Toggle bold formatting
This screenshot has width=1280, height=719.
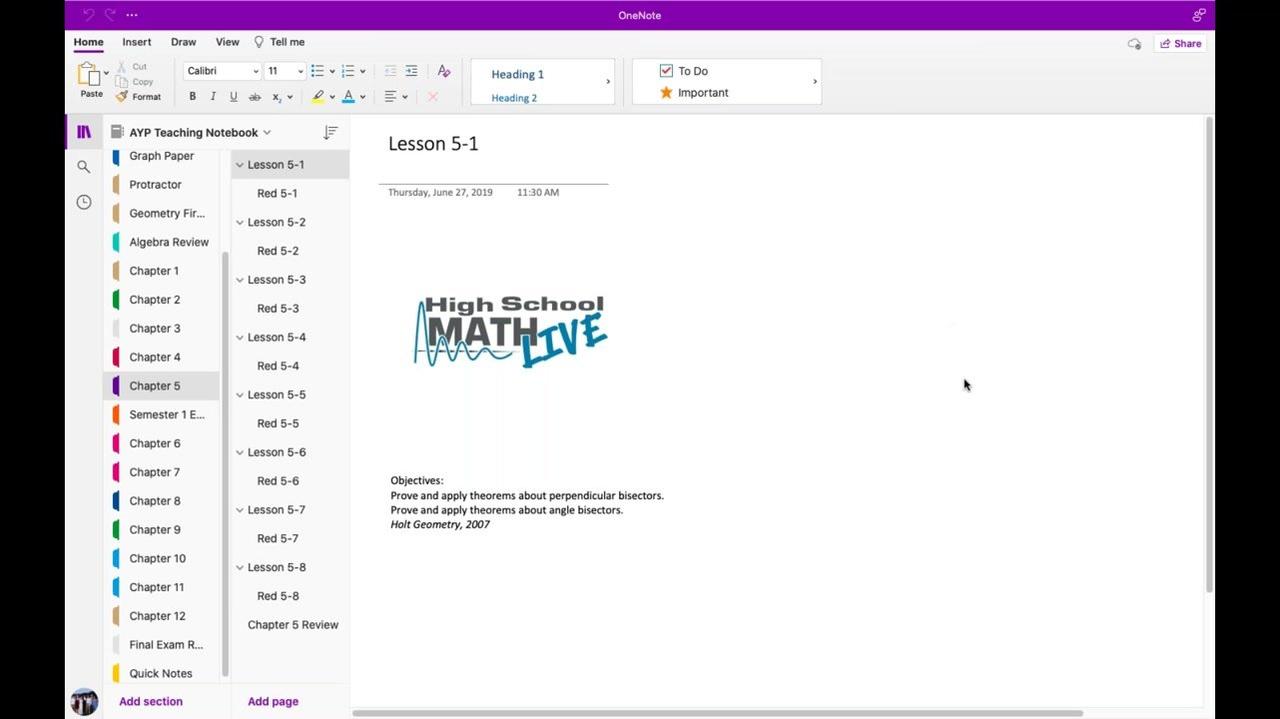[192, 97]
